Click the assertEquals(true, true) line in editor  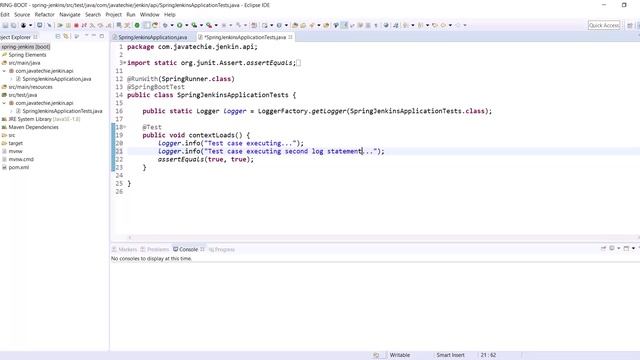point(206,160)
